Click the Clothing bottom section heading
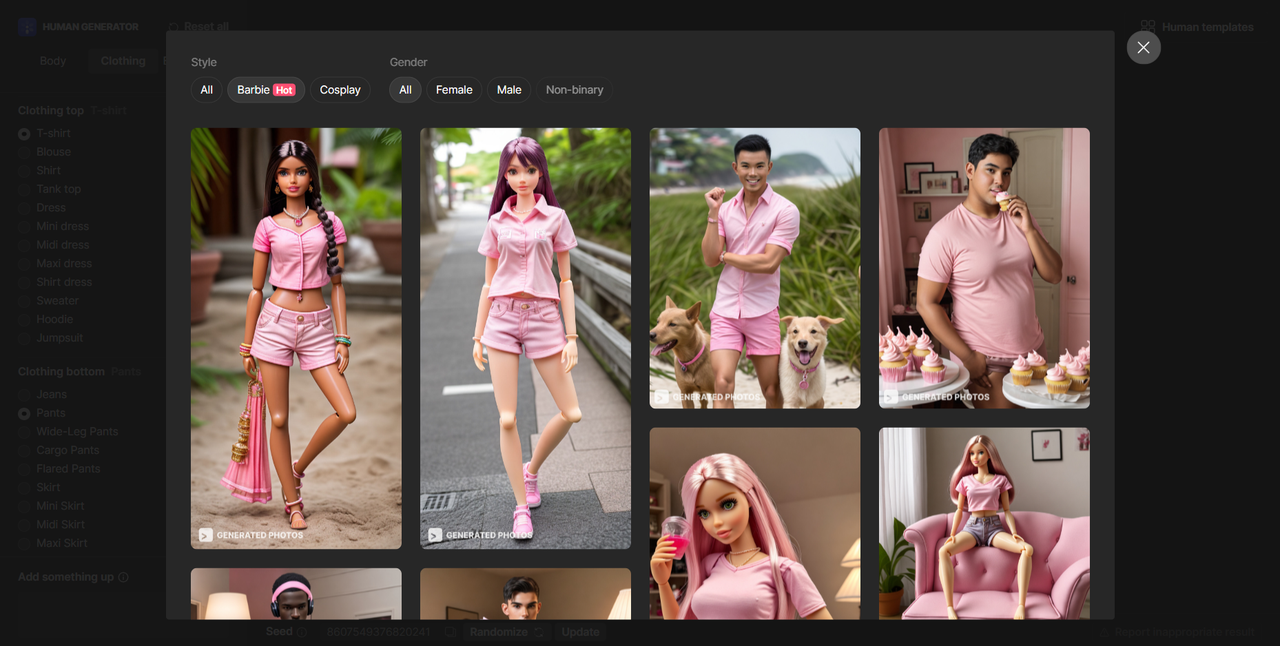The width and height of the screenshot is (1280, 646). pyautogui.click(x=61, y=372)
